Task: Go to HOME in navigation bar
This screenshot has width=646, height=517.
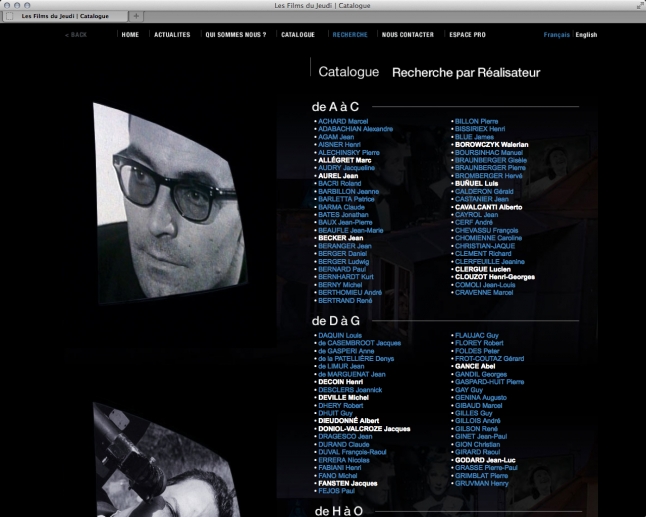Action: click(130, 34)
